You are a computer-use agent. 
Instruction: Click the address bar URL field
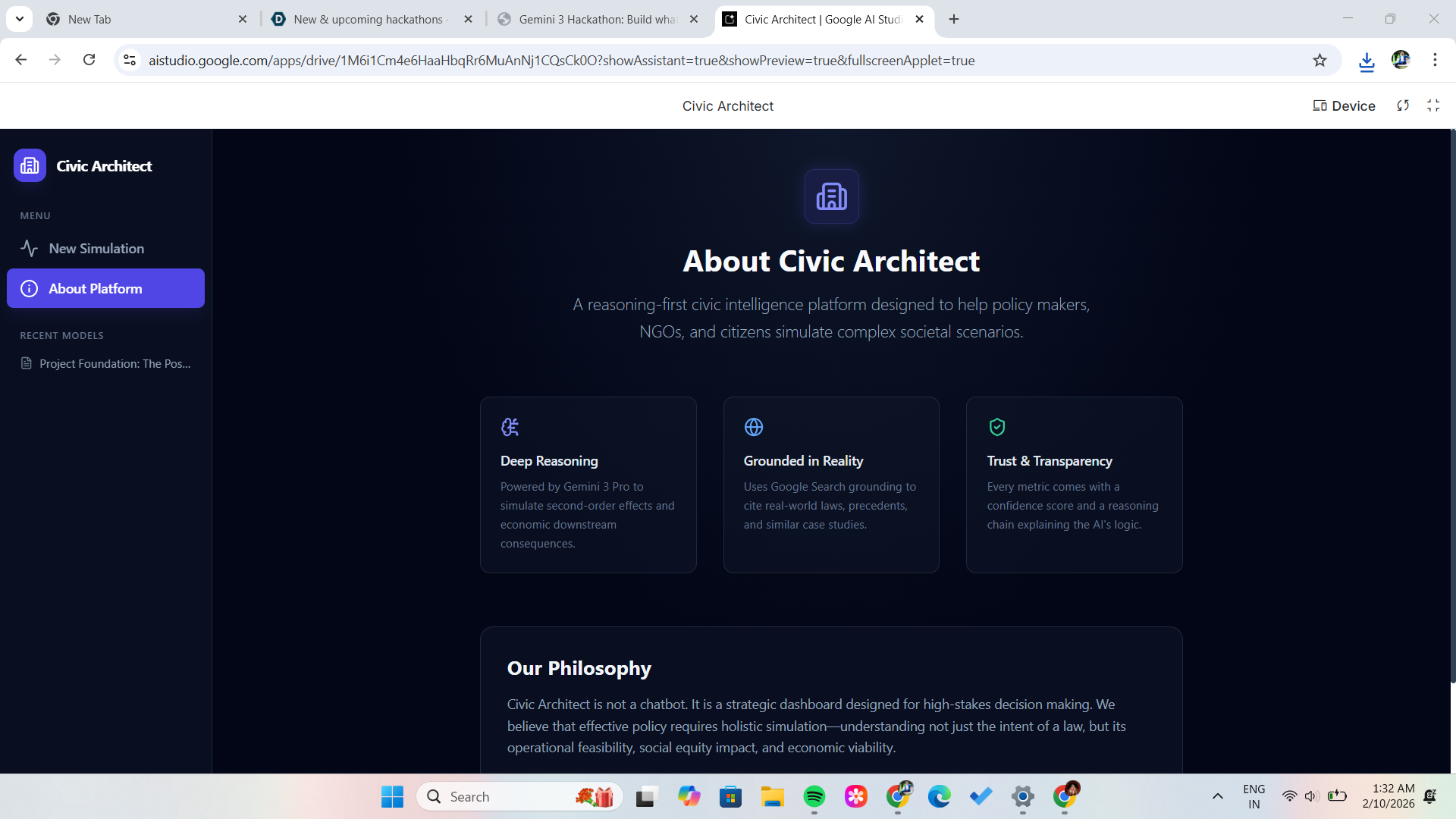pos(561,61)
